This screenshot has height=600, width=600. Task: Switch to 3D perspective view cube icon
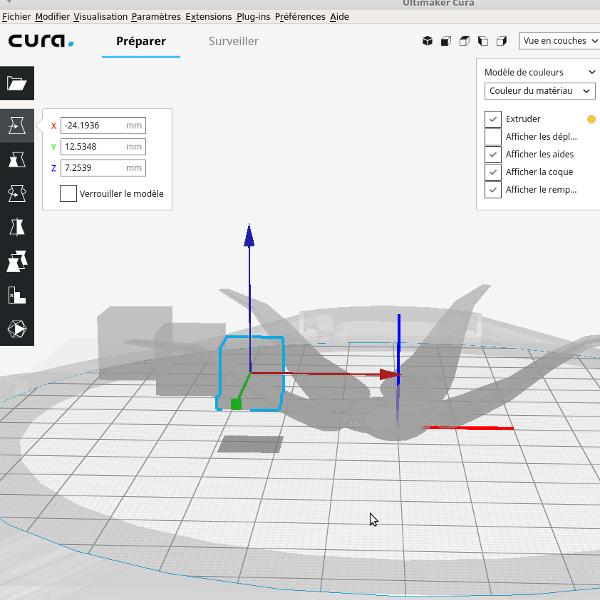point(427,41)
